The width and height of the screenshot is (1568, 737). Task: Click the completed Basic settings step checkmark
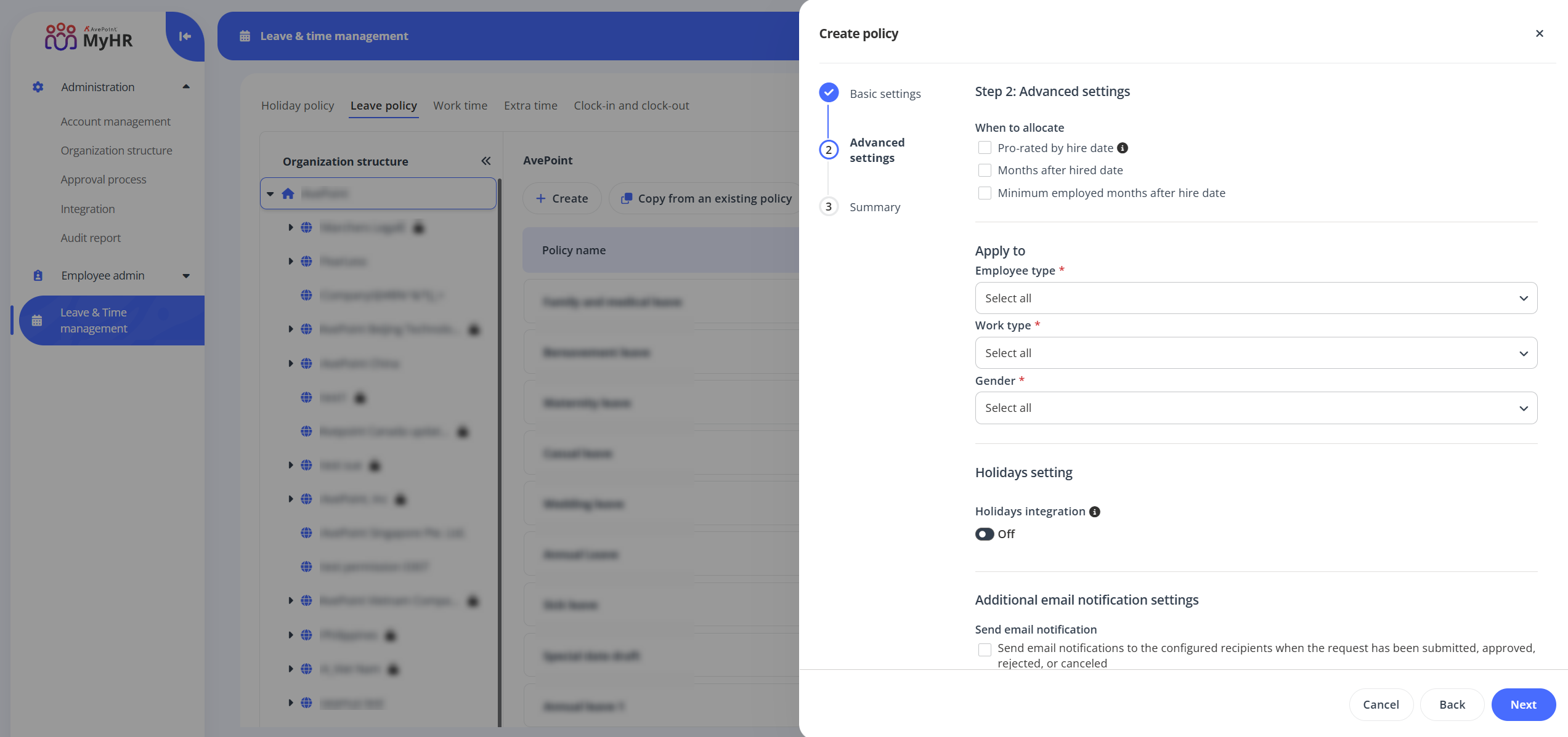coord(829,92)
